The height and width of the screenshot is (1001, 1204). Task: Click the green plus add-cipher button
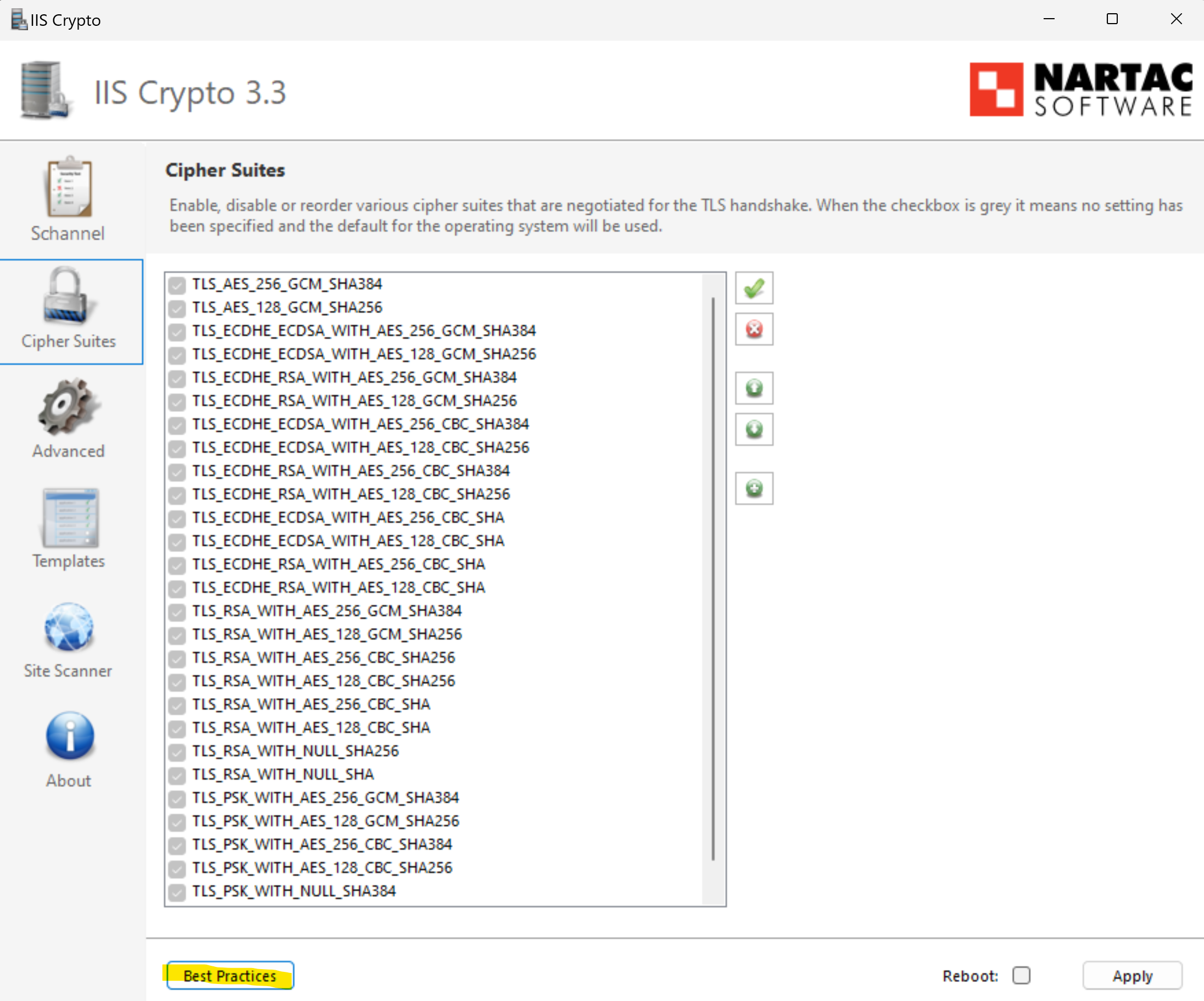[x=754, y=488]
